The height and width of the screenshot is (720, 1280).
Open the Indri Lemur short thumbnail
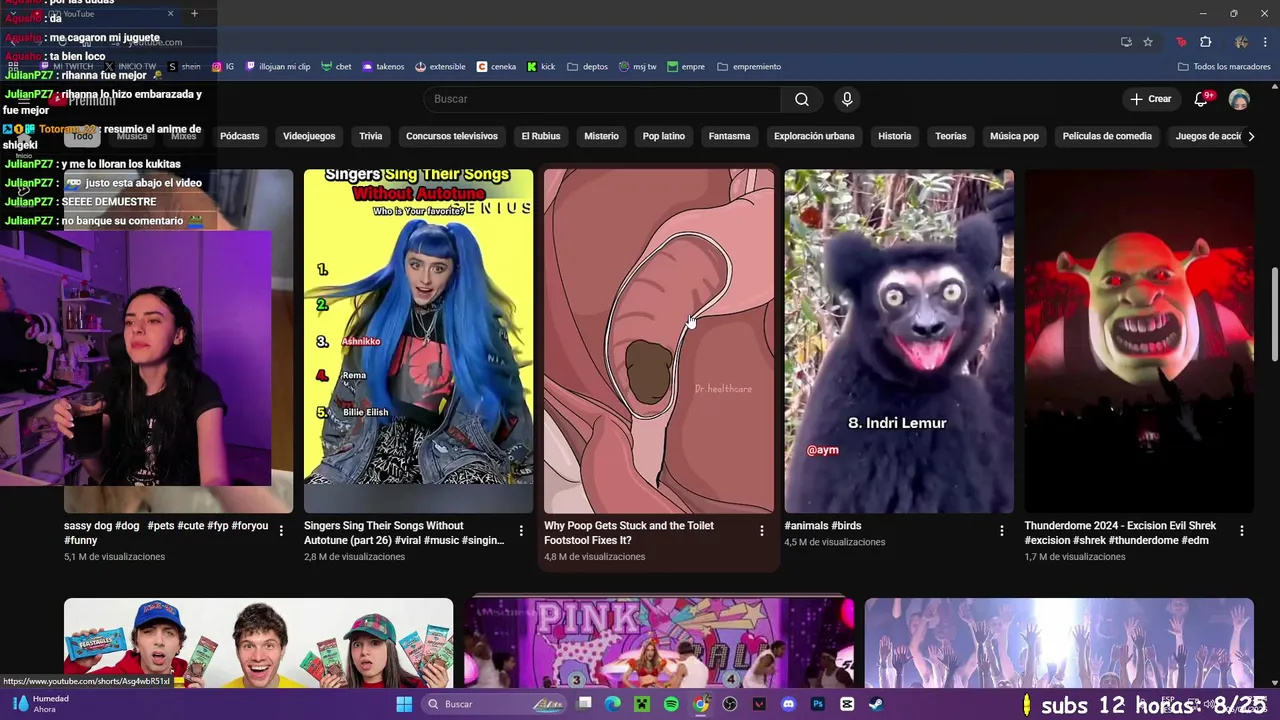[899, 340]
